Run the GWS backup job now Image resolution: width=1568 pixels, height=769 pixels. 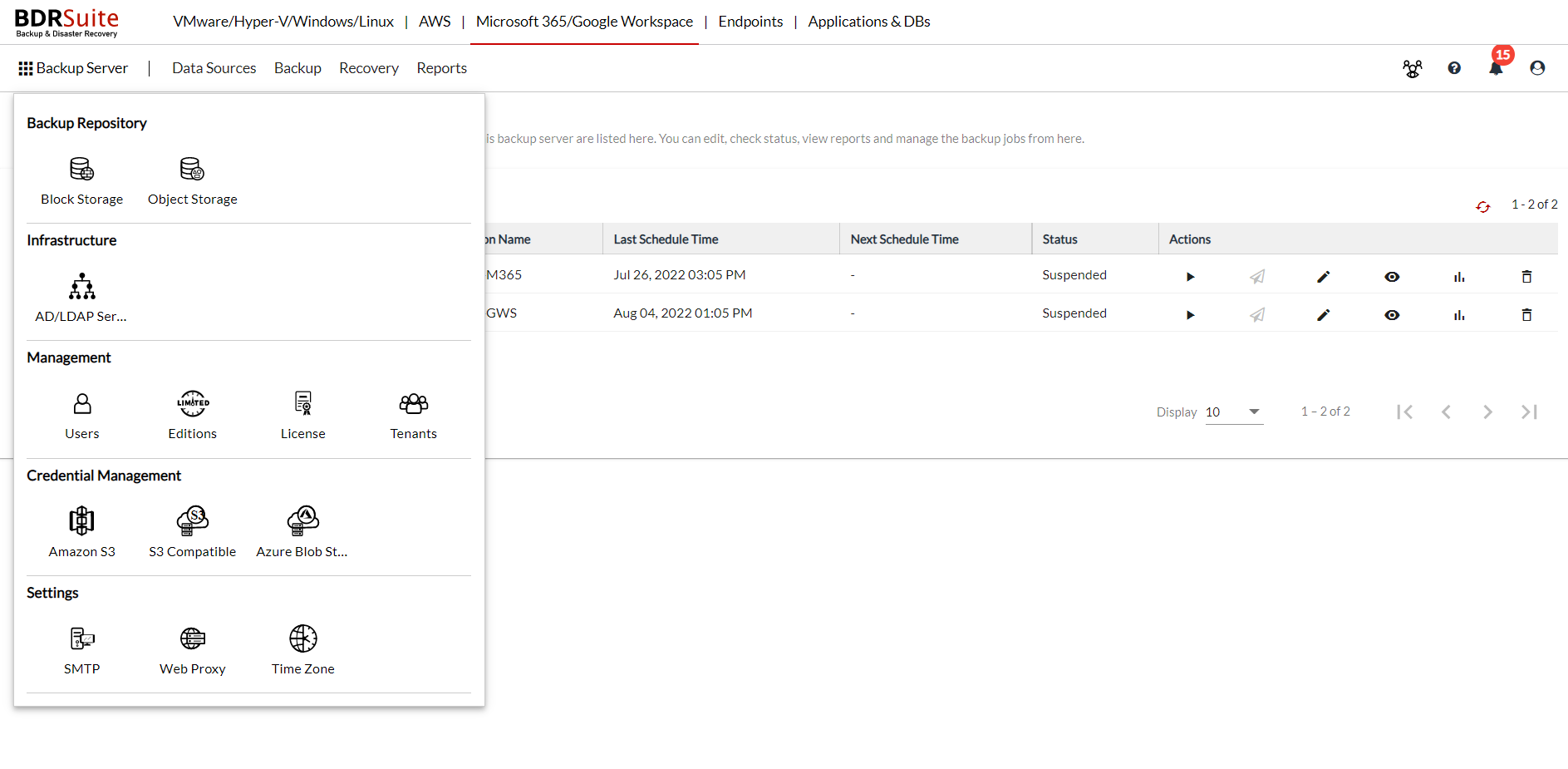[1190, 315]
